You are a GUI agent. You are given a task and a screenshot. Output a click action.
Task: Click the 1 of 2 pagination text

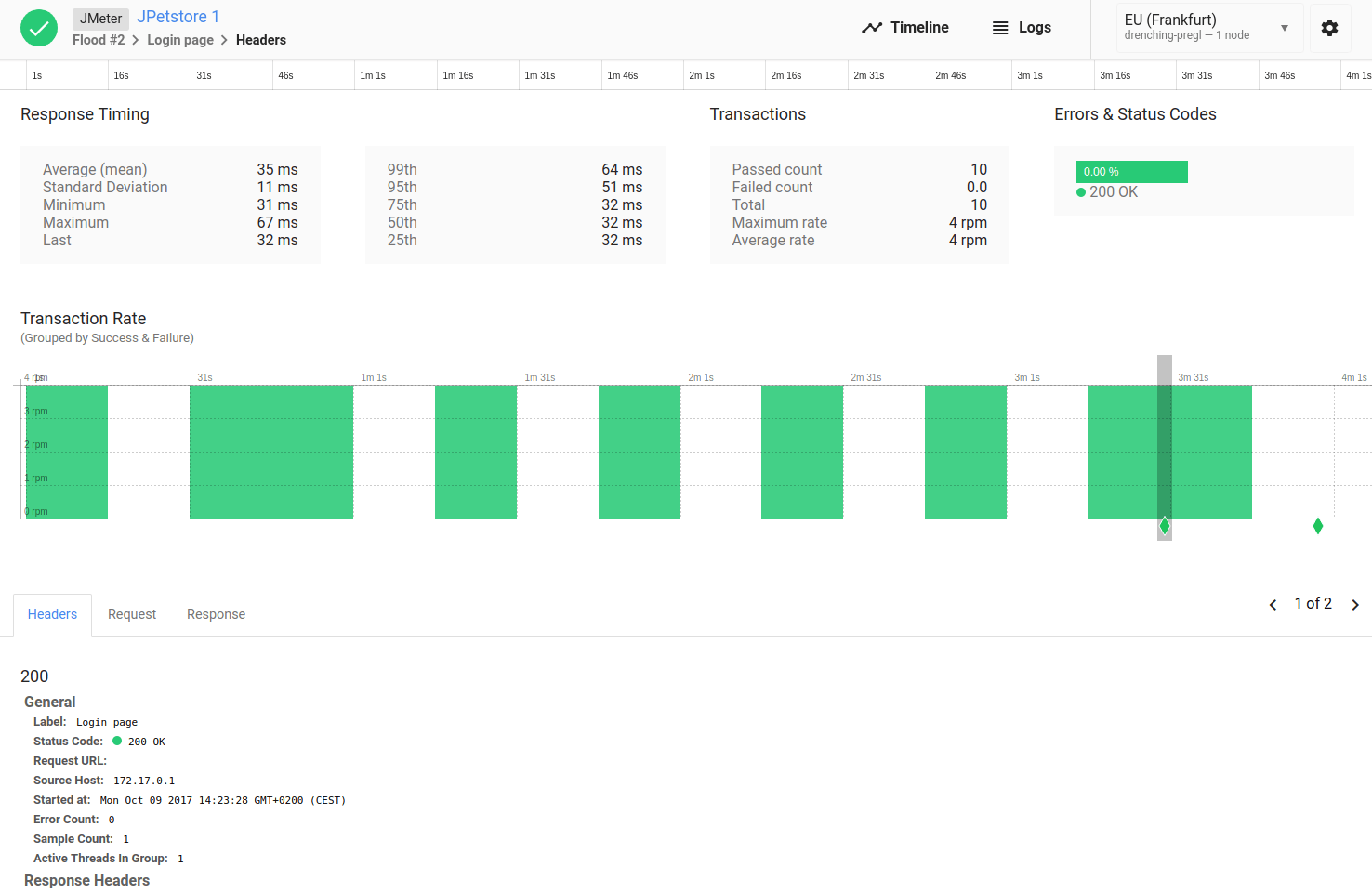(x=1313, y=604)
